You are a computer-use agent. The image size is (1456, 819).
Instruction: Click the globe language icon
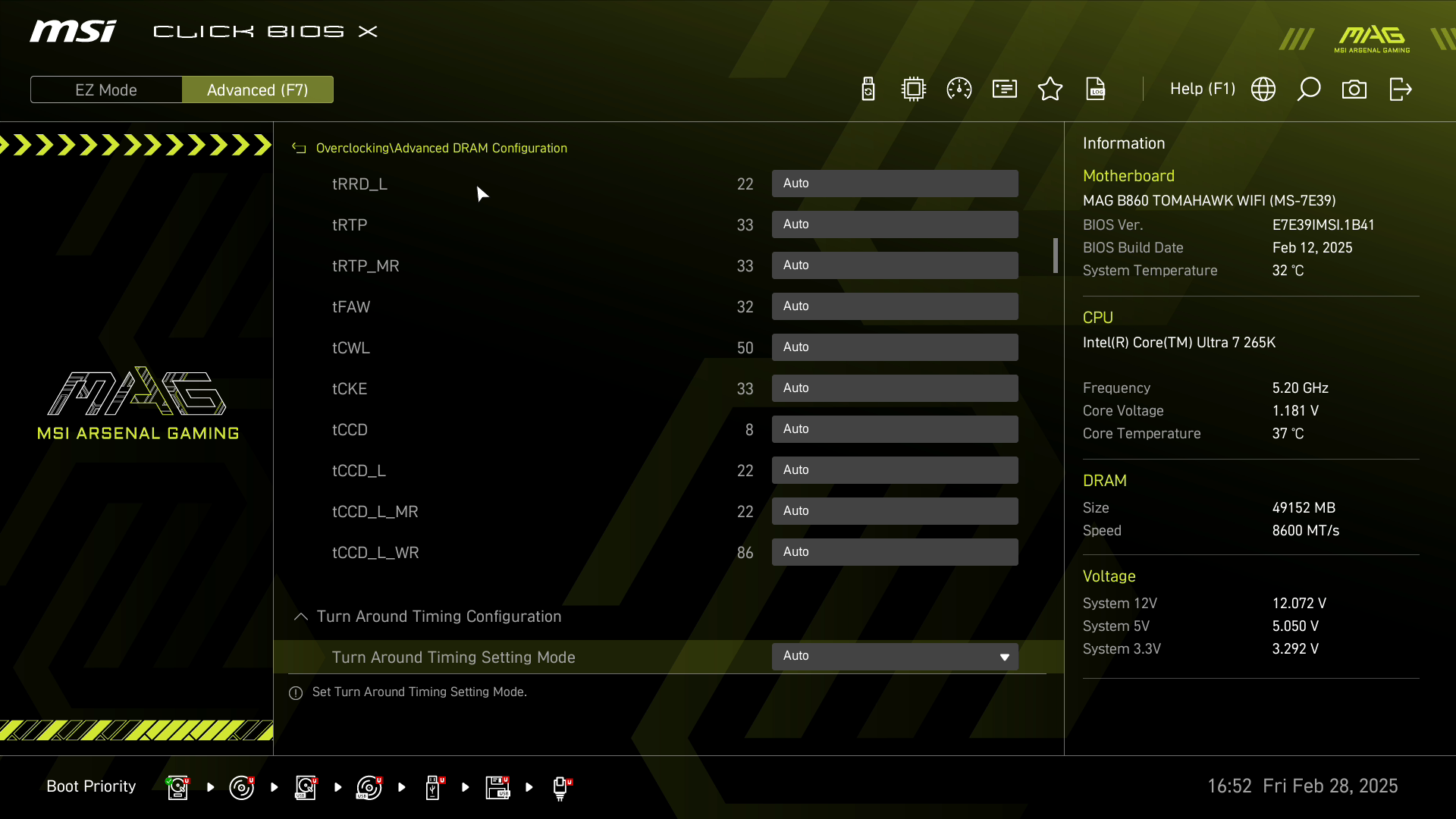pyautogui.click(x=1263, y=89)
